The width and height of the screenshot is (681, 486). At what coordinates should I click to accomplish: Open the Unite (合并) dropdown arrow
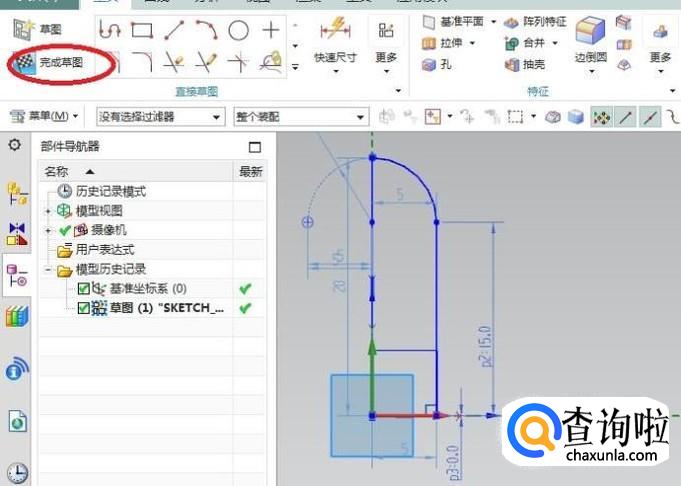(x=555, y=43)
